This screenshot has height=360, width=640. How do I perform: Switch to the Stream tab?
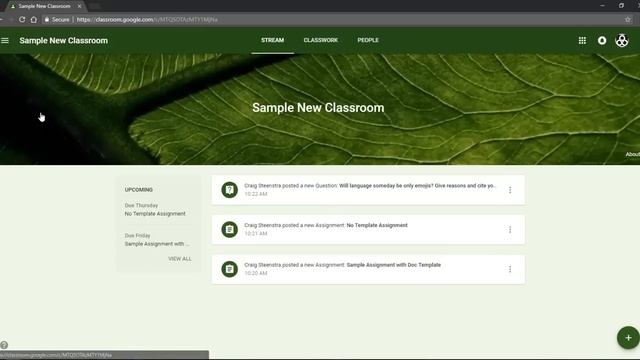(272, 40)
